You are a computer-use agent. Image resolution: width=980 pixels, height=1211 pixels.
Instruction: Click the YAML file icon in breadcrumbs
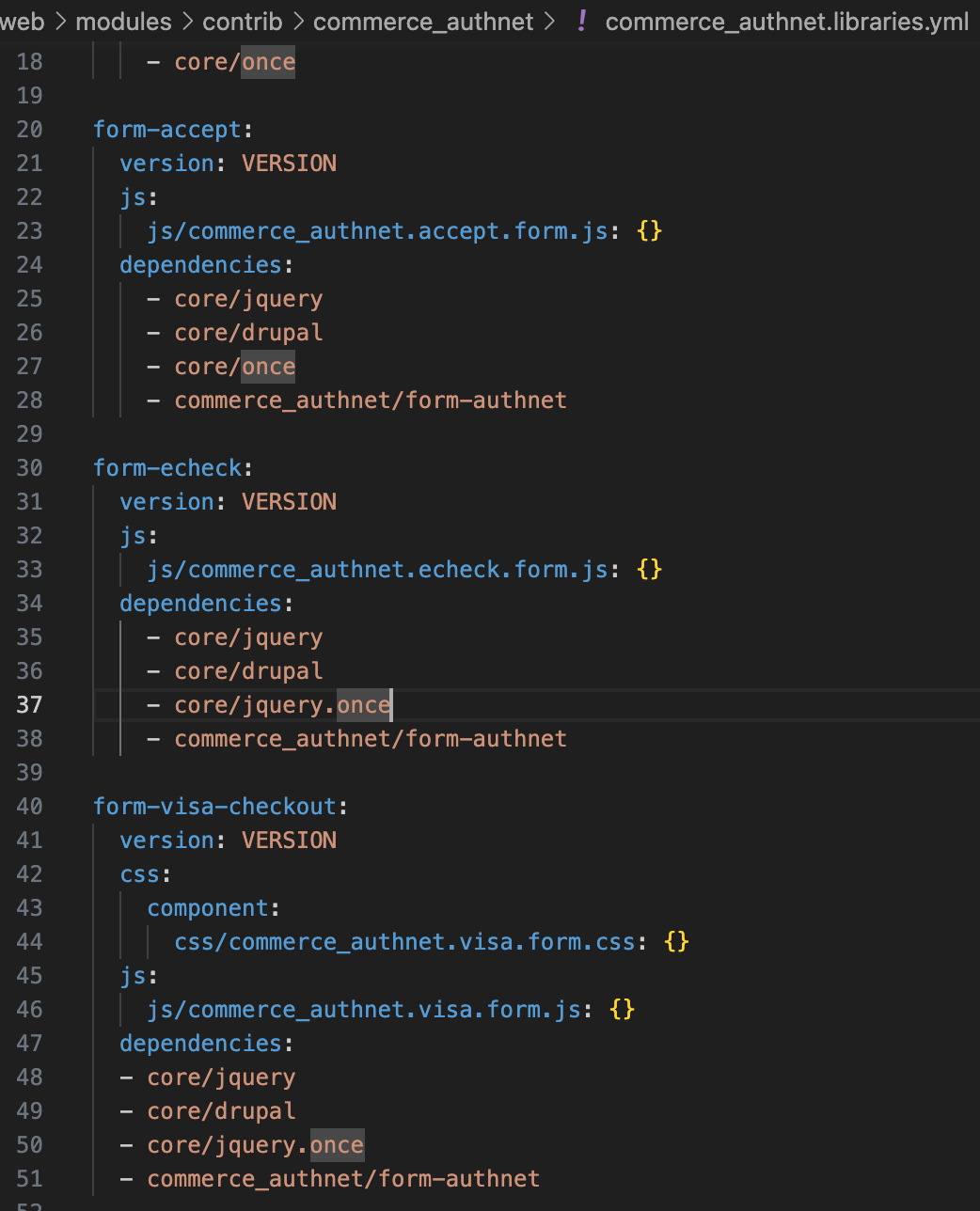582,21
